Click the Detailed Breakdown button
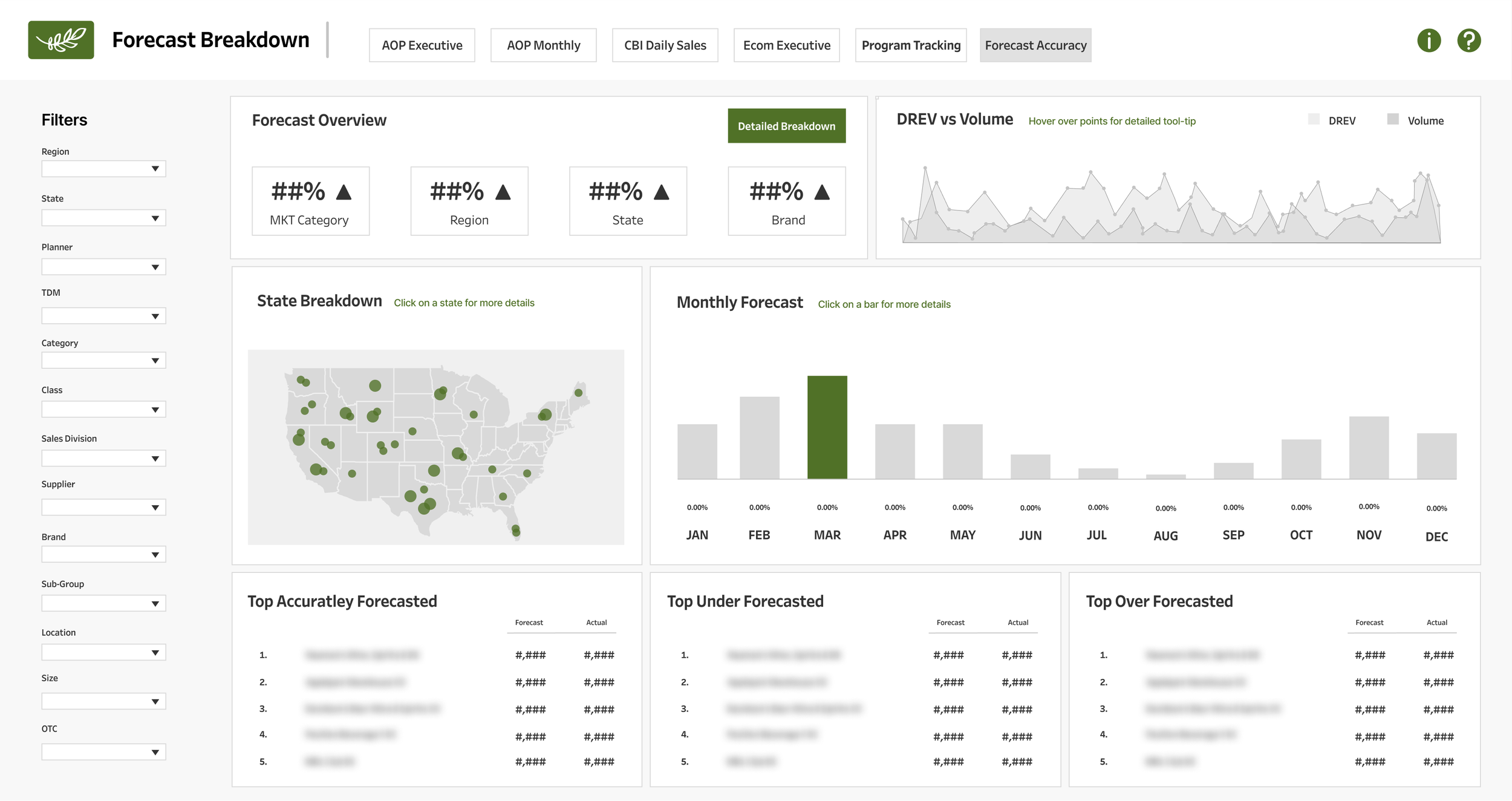This screenshot has height=801, width=1512. (x=786, y=126)
